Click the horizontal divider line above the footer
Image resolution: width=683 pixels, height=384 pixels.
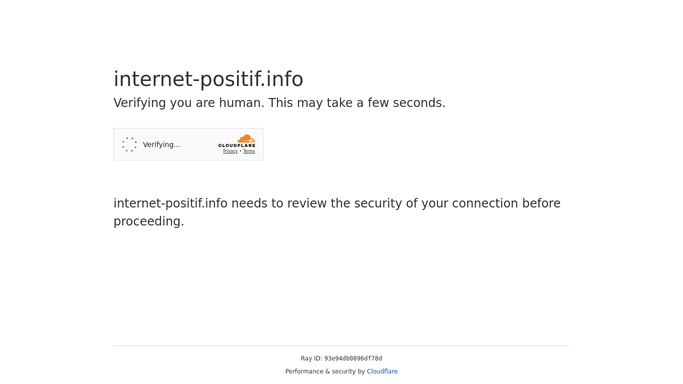(341, 346)
